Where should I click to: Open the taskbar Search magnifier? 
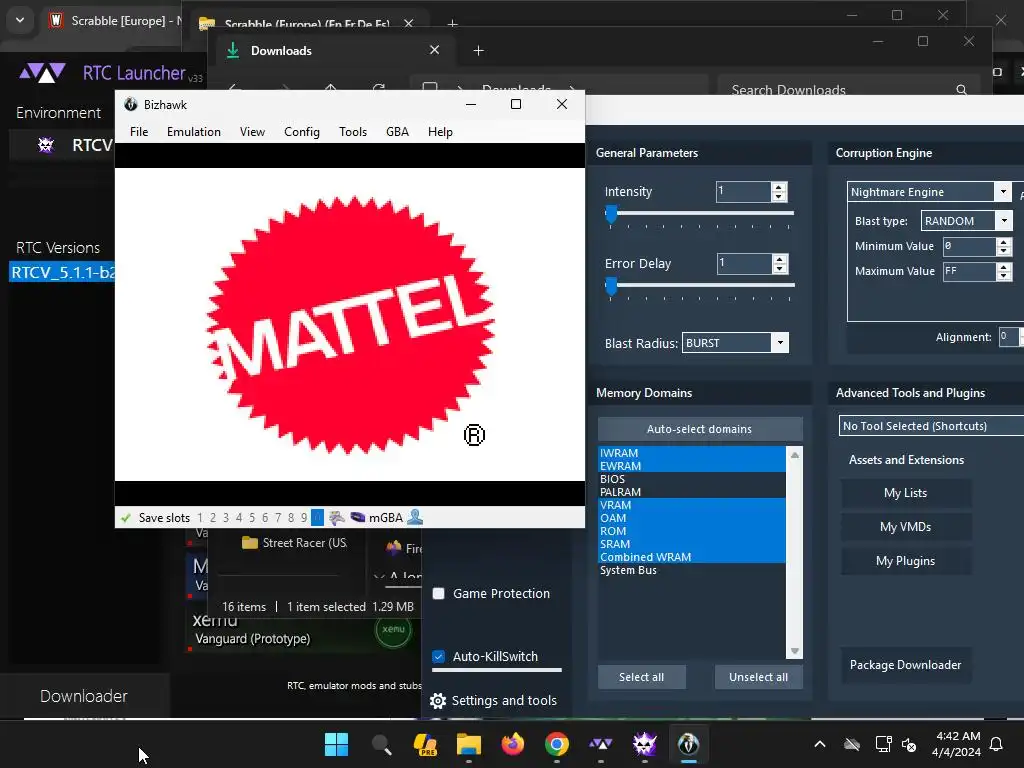click(381, 744)
